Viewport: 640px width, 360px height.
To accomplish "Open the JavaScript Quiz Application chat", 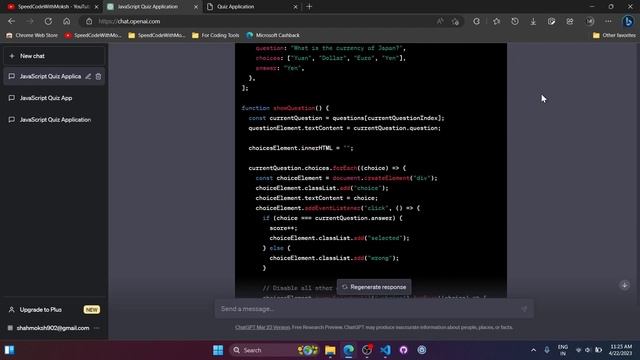I will click(x=54, y=120).
